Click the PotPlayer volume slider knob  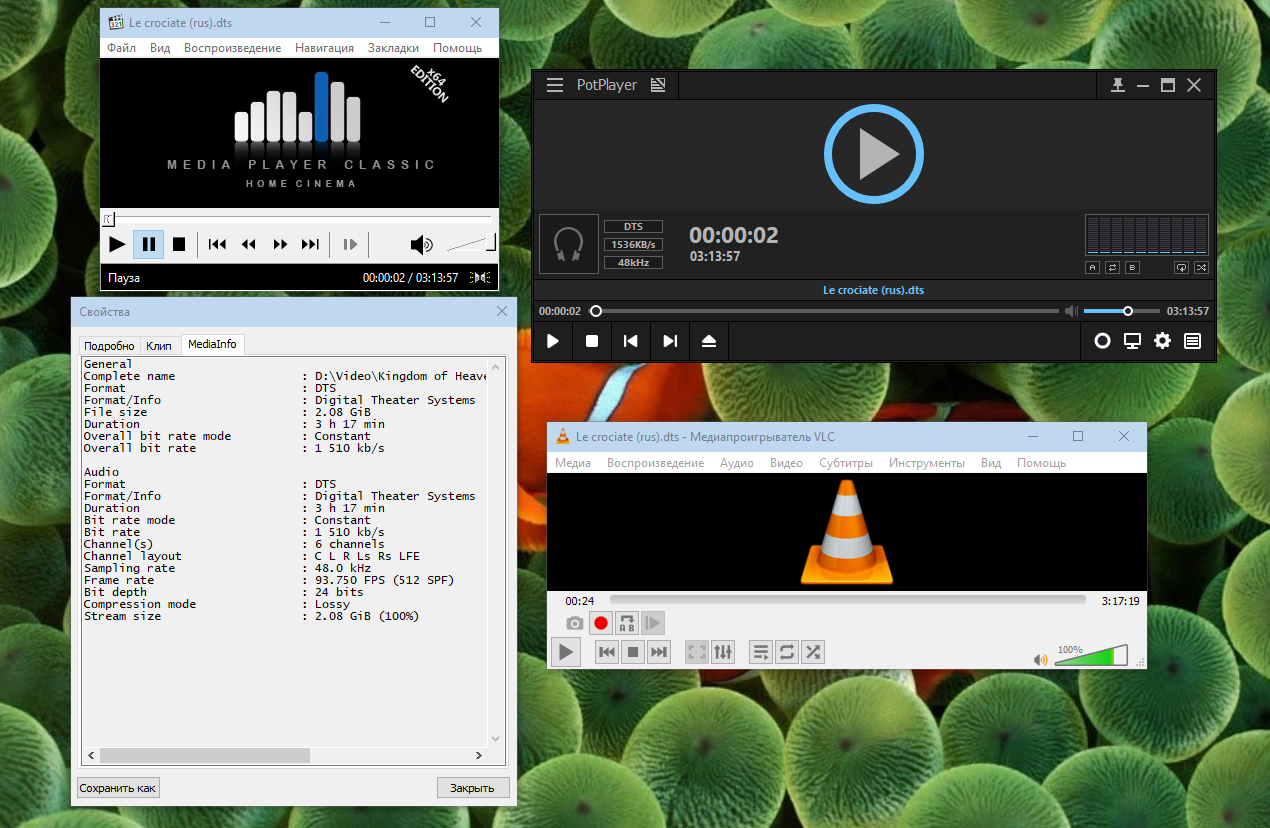coord(1128,311)
